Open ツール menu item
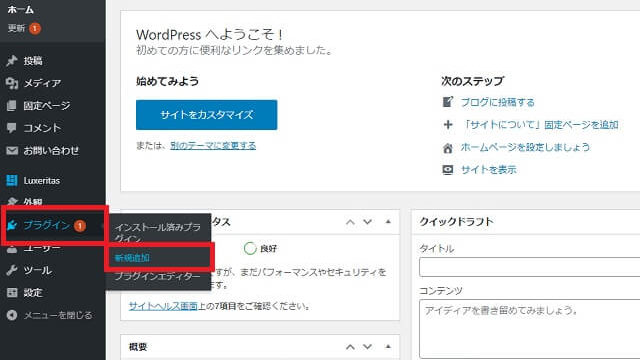640x360 pixels. pos(37,270)
